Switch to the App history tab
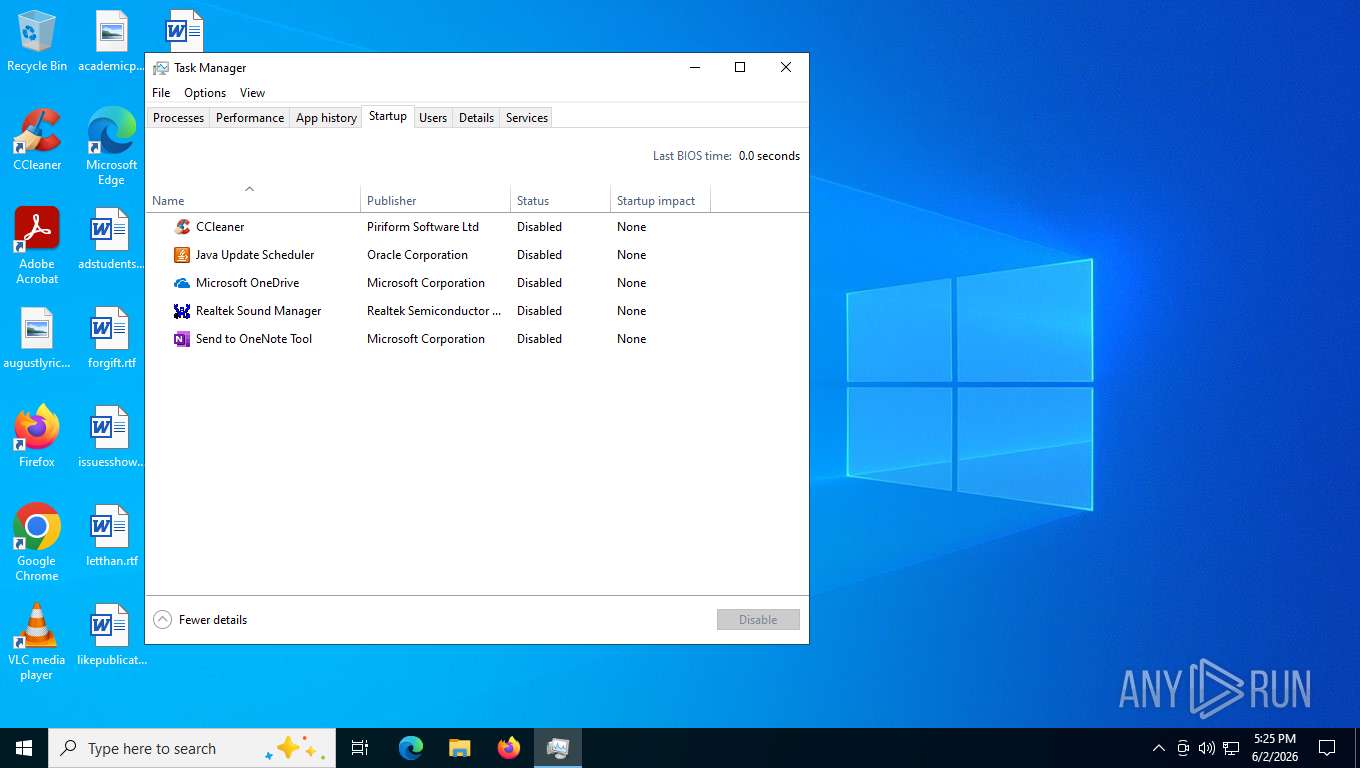 [x=326, y=118]
